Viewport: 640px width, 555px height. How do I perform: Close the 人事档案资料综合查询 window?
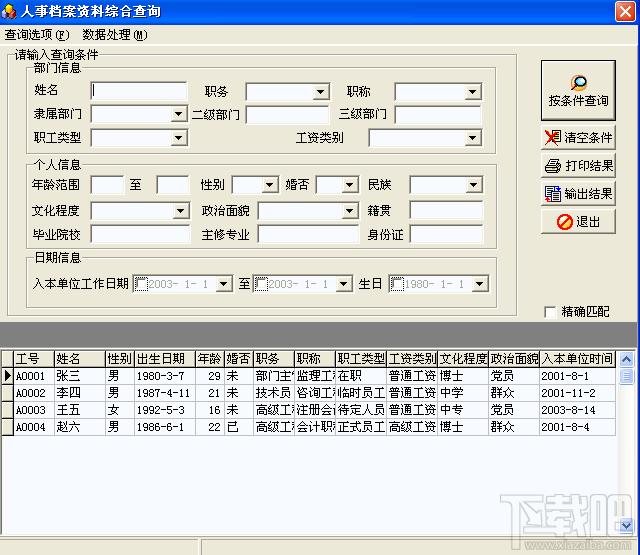pyautogui.click(x=625, y=11)
